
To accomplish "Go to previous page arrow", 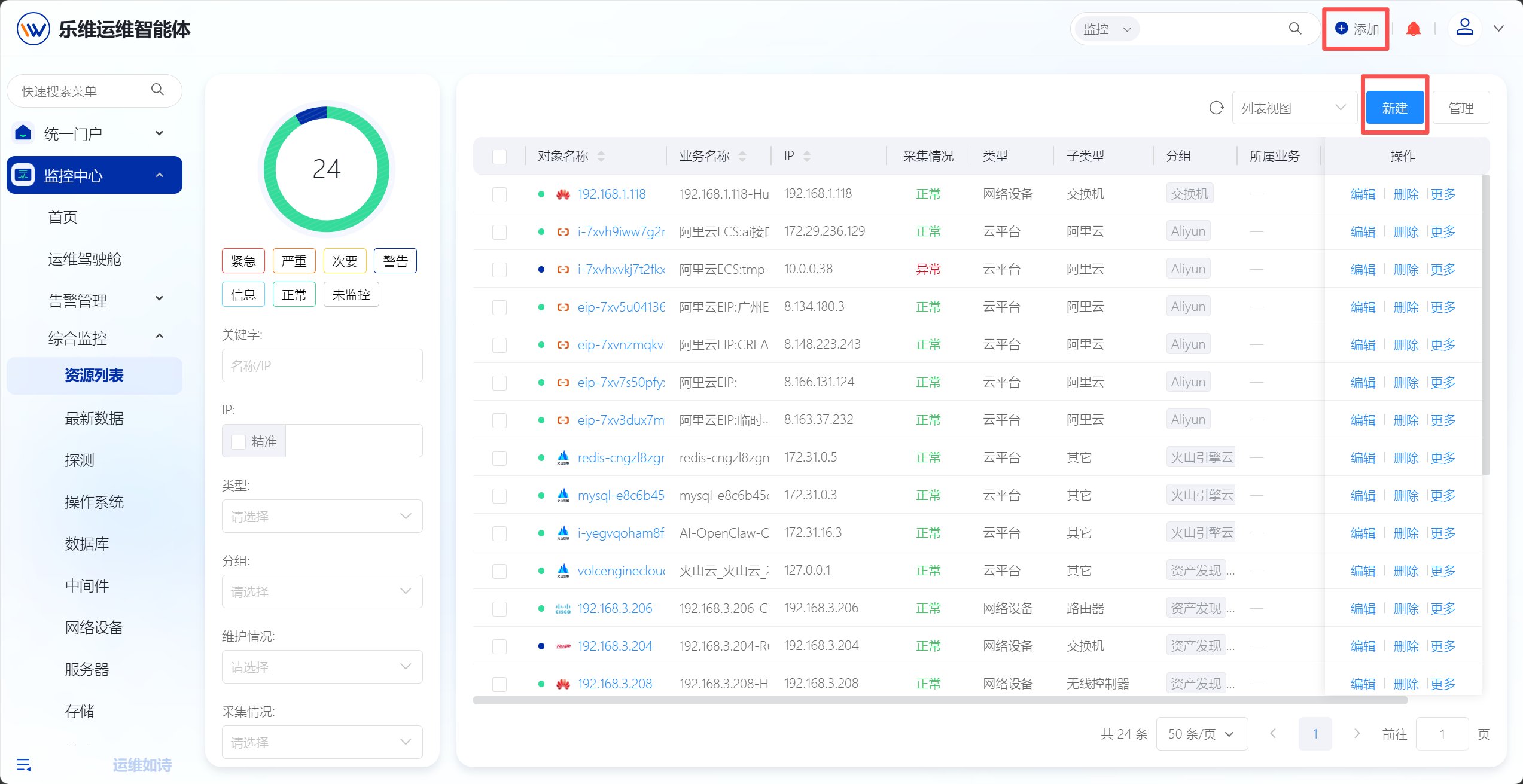I will click(x=1273, y=734).
